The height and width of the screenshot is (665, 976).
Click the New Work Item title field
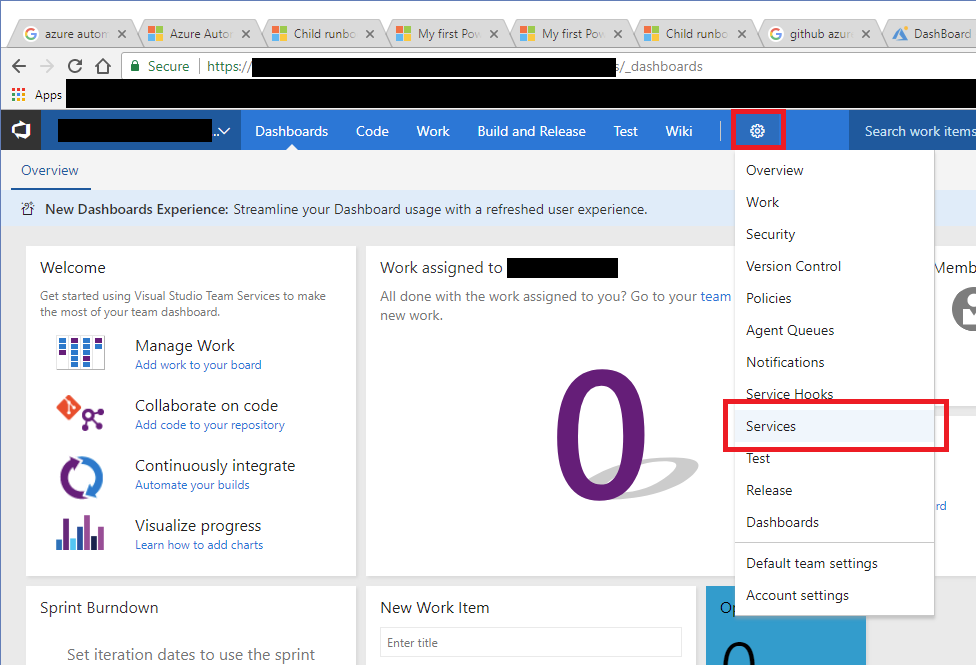530,642
